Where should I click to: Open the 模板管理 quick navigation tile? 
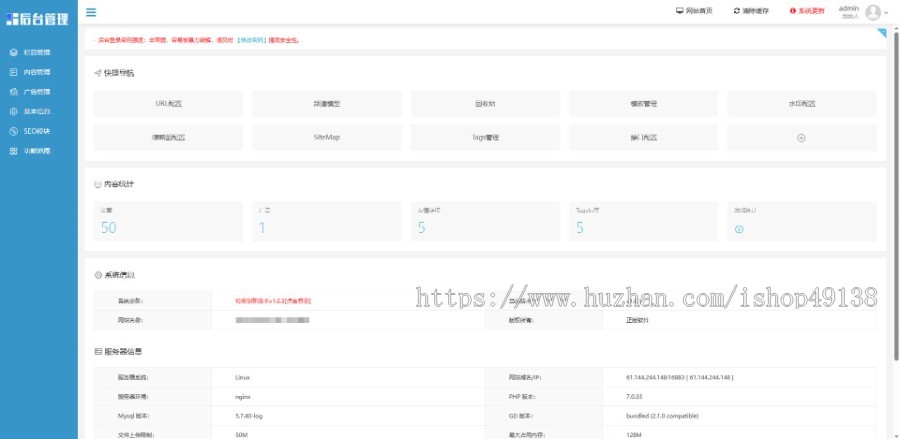(643, 104)
